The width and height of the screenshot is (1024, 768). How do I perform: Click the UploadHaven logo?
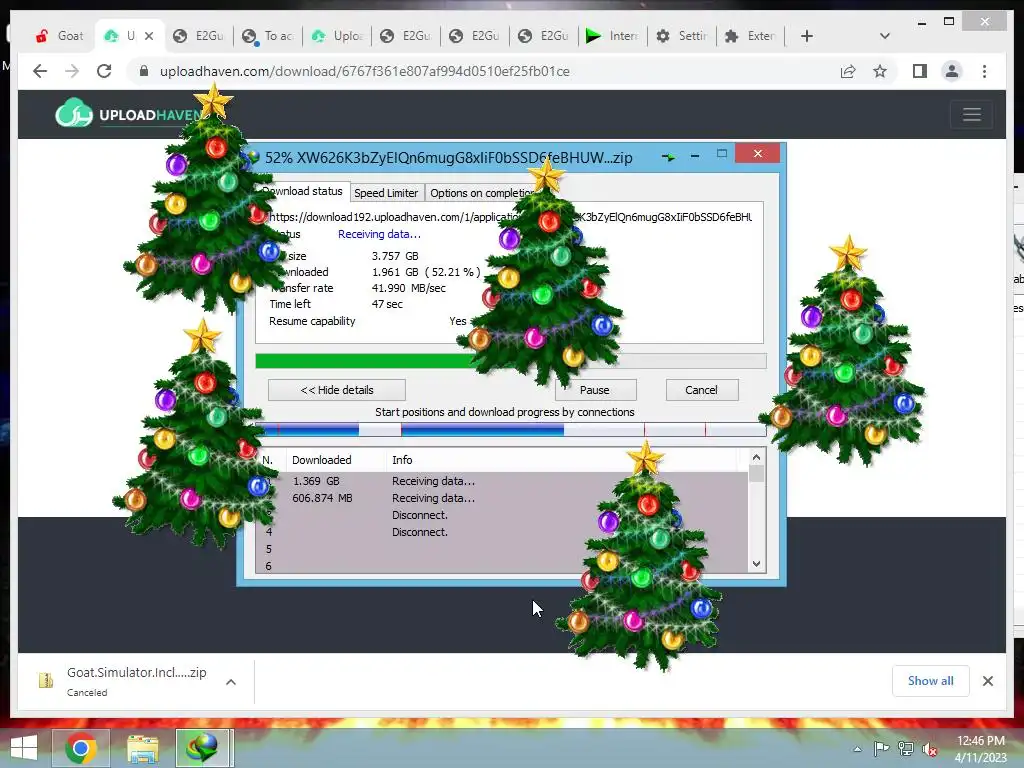point(129,114)
